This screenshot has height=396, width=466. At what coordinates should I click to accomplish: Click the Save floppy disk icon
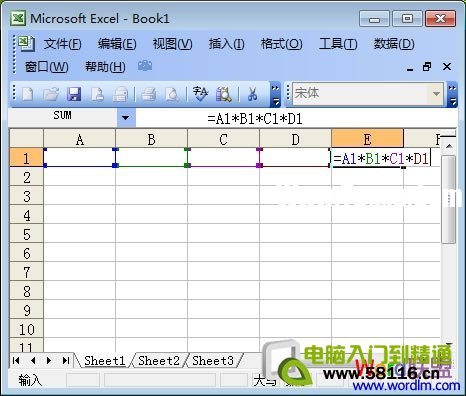74,94
